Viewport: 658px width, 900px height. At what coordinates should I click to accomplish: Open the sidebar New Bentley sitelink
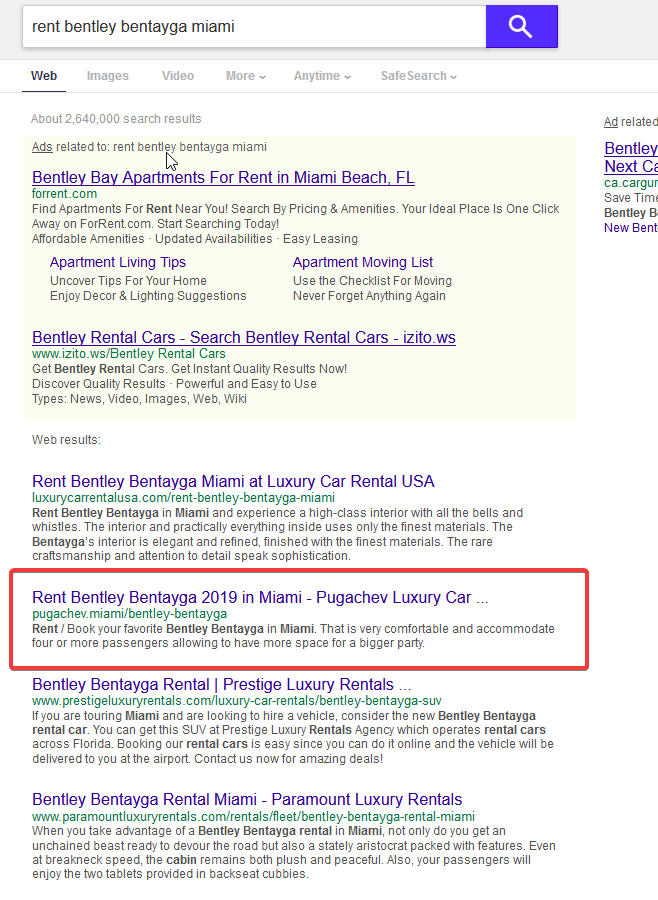[x=631, y=228]
